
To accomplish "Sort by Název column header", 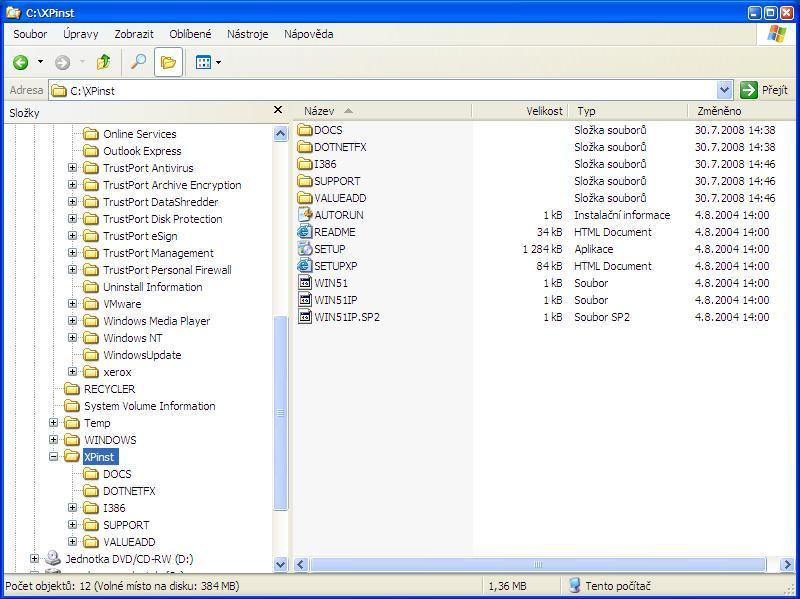I will [383, 111].
